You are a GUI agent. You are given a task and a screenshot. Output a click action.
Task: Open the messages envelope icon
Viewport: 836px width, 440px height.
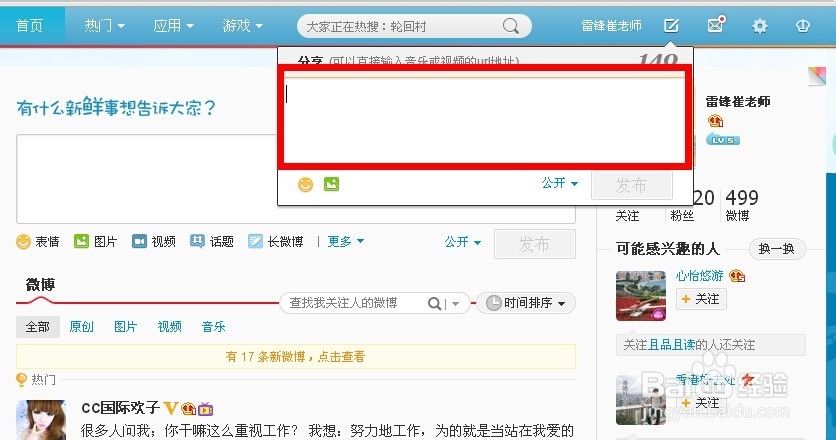(716, 25)
